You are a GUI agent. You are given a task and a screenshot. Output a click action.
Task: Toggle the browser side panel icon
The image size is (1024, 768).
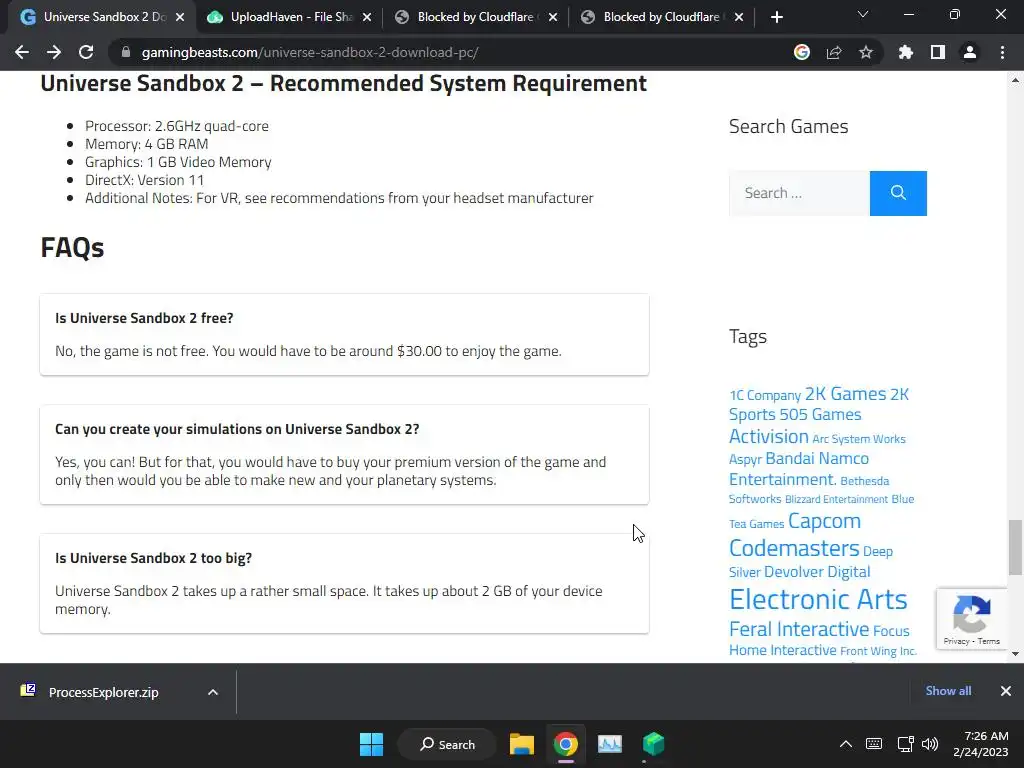[x=938, y=52]
